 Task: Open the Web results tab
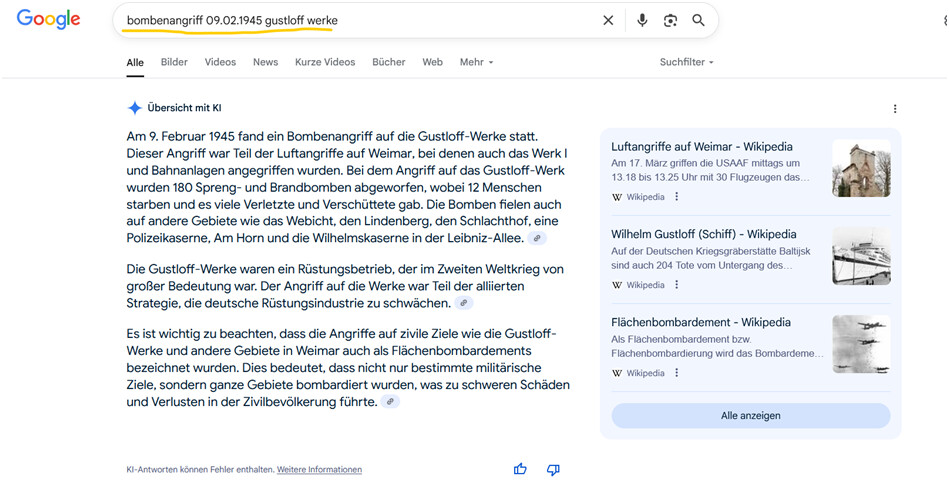point(432,62)
